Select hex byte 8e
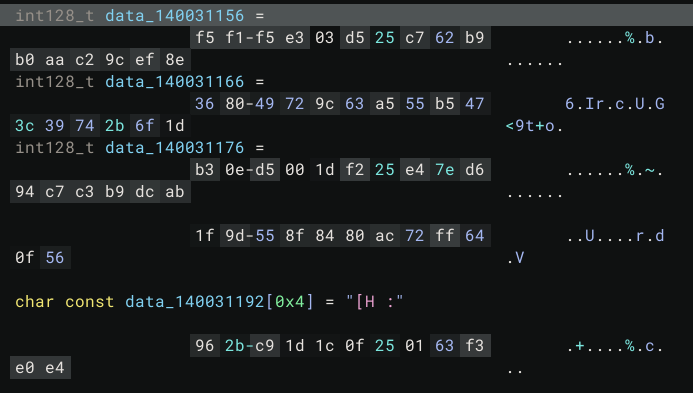Screen dimensions: 693x393 (175, 60)
